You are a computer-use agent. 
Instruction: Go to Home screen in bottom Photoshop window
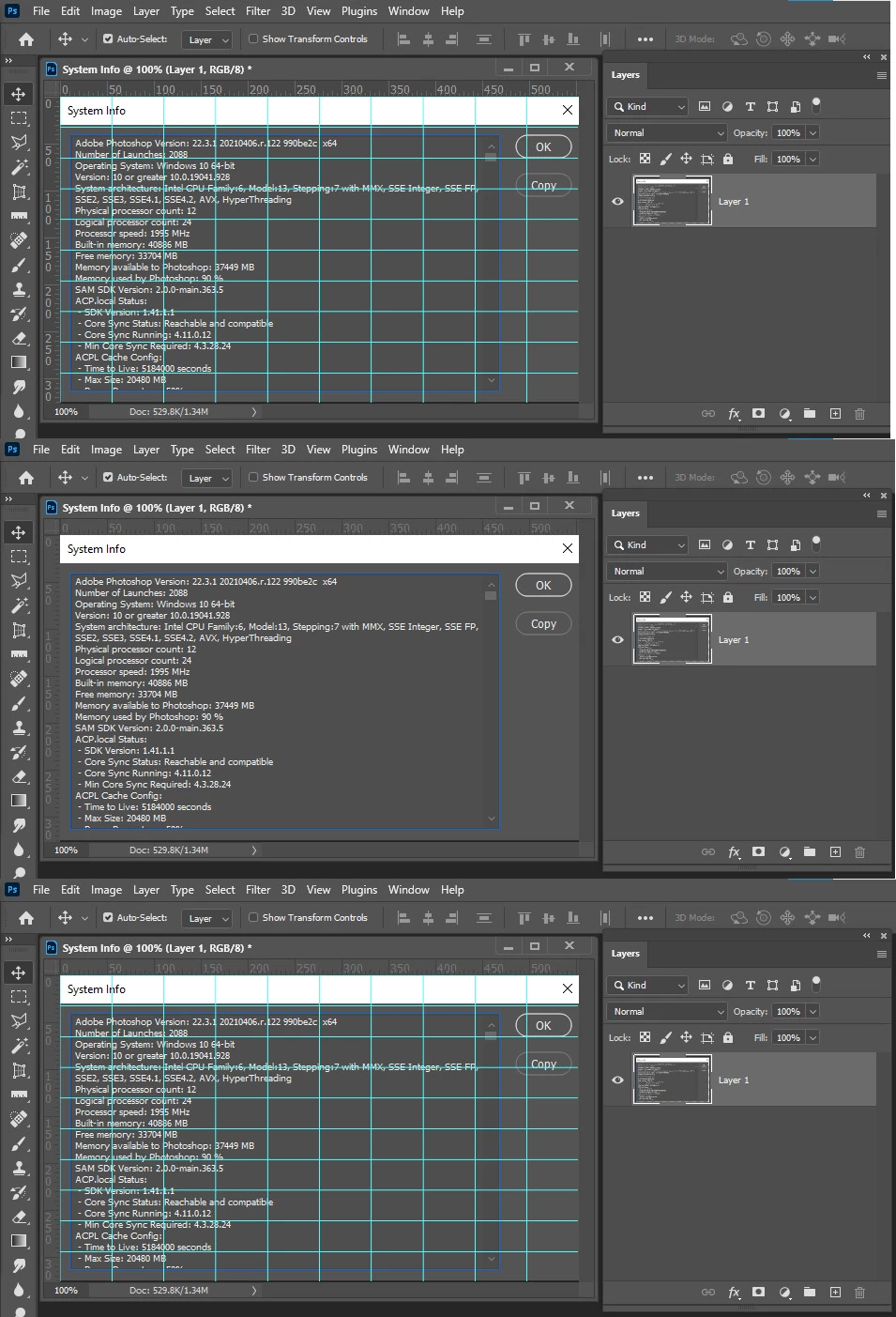coord(26,918)
